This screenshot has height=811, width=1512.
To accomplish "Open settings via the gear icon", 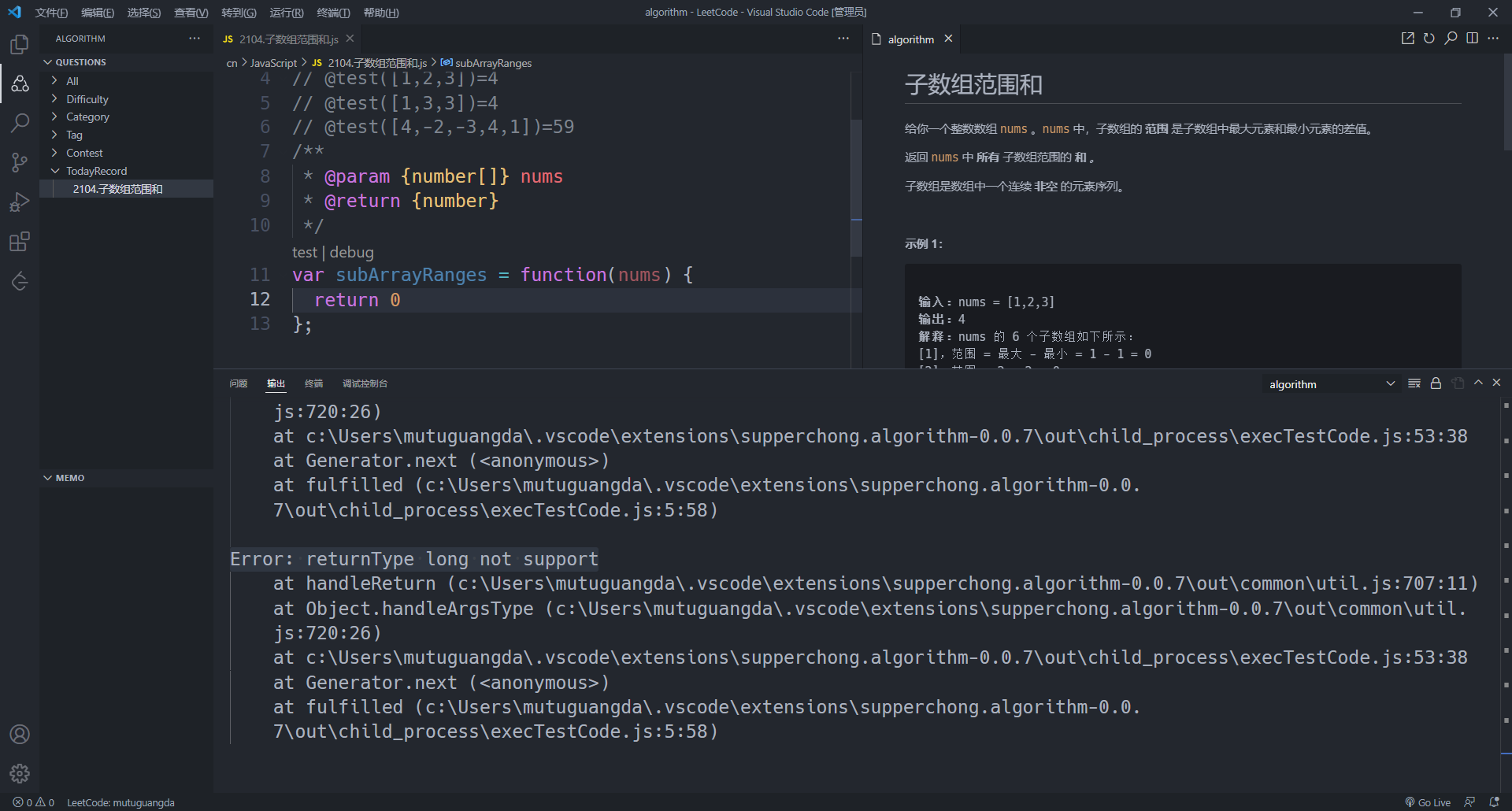I will tap(19, 773).
